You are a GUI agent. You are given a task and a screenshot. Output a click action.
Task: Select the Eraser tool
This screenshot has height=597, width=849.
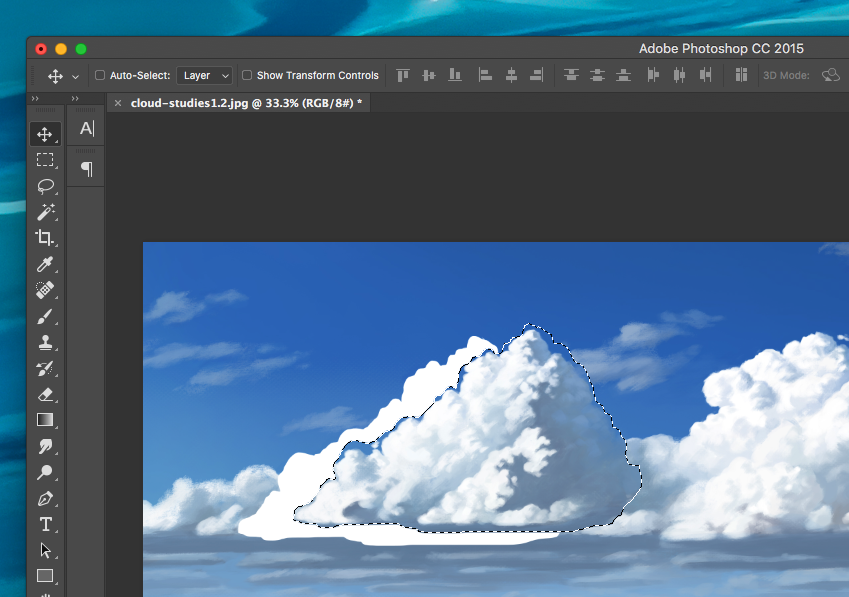point(45,394)
